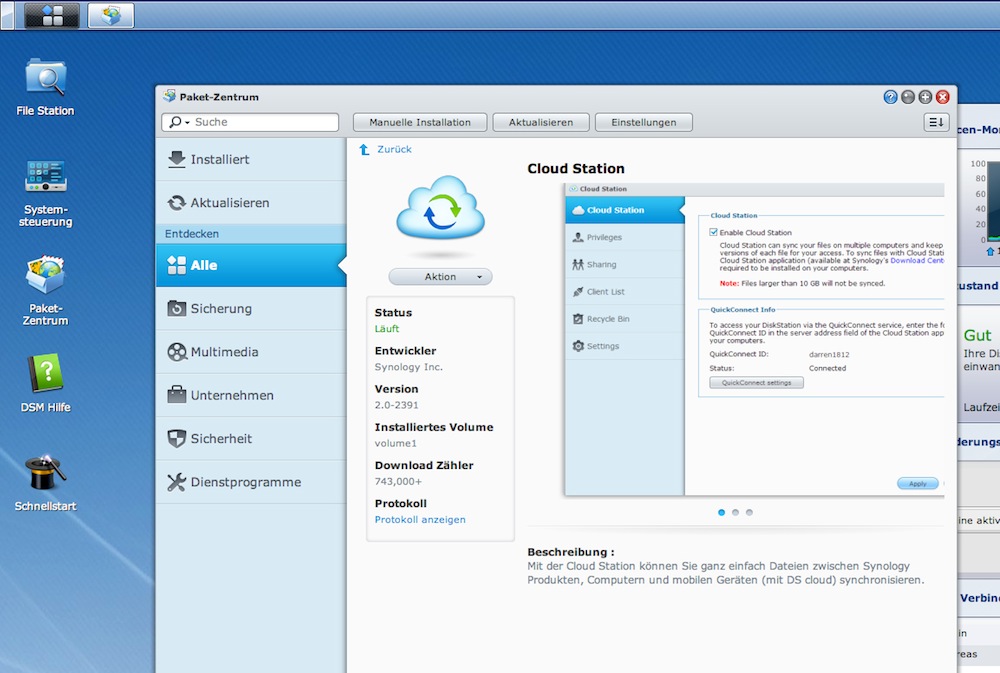1000x673 pixels.
Task: Click the Sicherung camera icon
Action: (177, 308)
